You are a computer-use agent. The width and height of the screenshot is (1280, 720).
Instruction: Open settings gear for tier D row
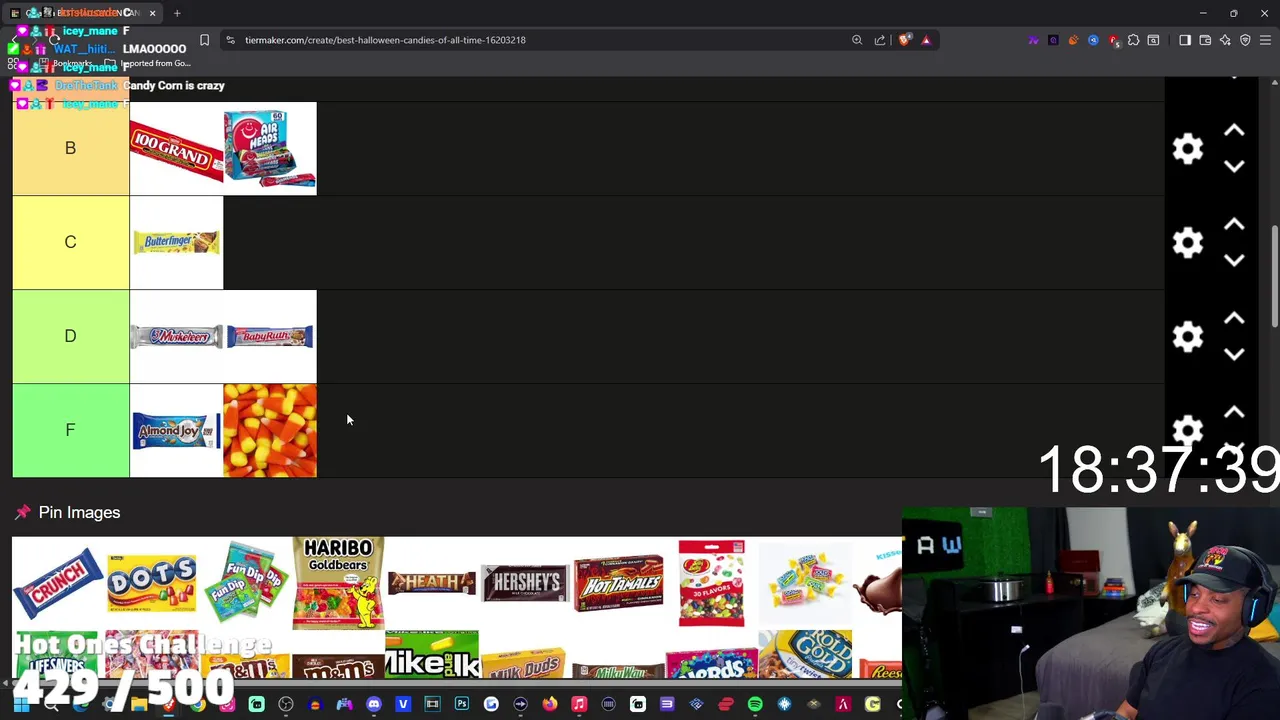click(1187, 337)
